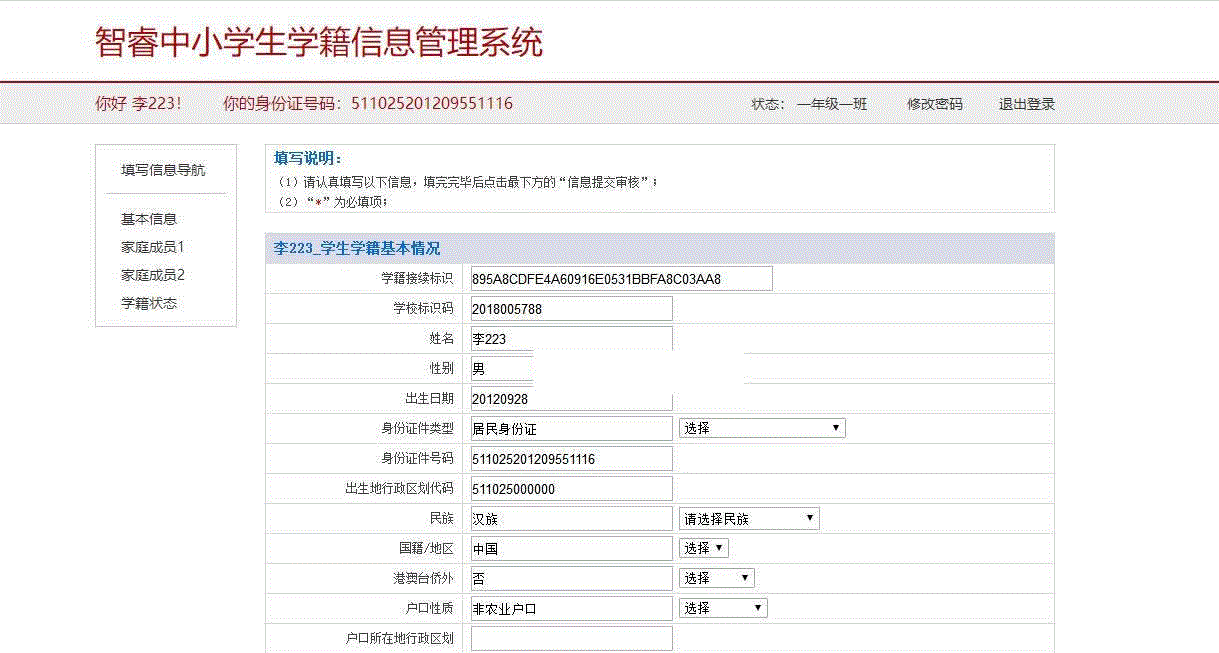Viewport: 1219px width, 653px height.
Task: Click the 学籍接续标识 text field
Action: pos(620,279)
